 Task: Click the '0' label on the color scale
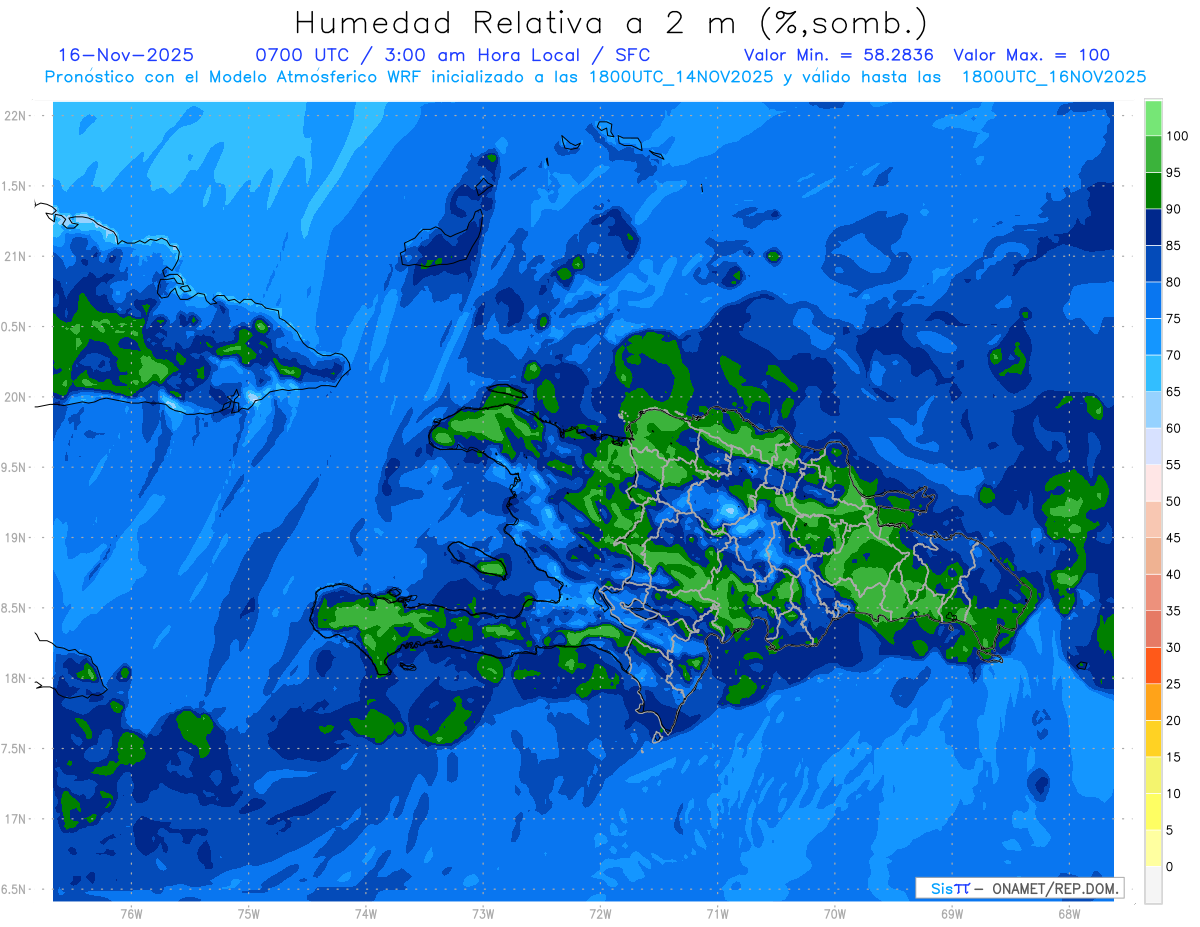click(x=1170, y=866)
